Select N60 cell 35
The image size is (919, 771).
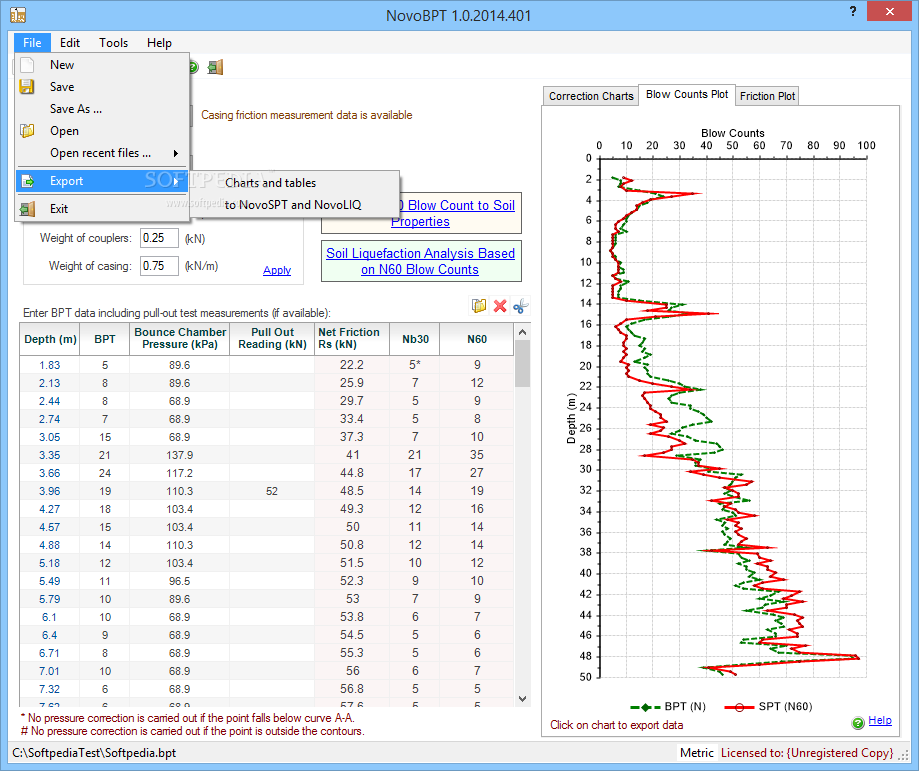click(x=476, y=455)
